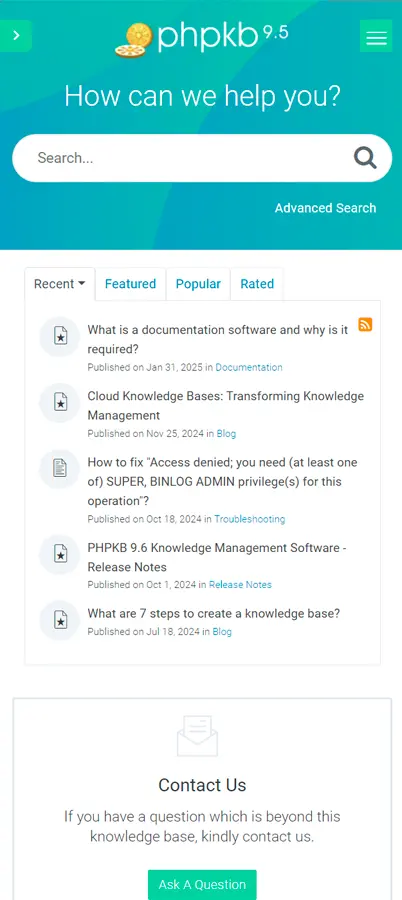Click the PHPKB logo
The image size is (402, 900).
(x=202, y=39)
